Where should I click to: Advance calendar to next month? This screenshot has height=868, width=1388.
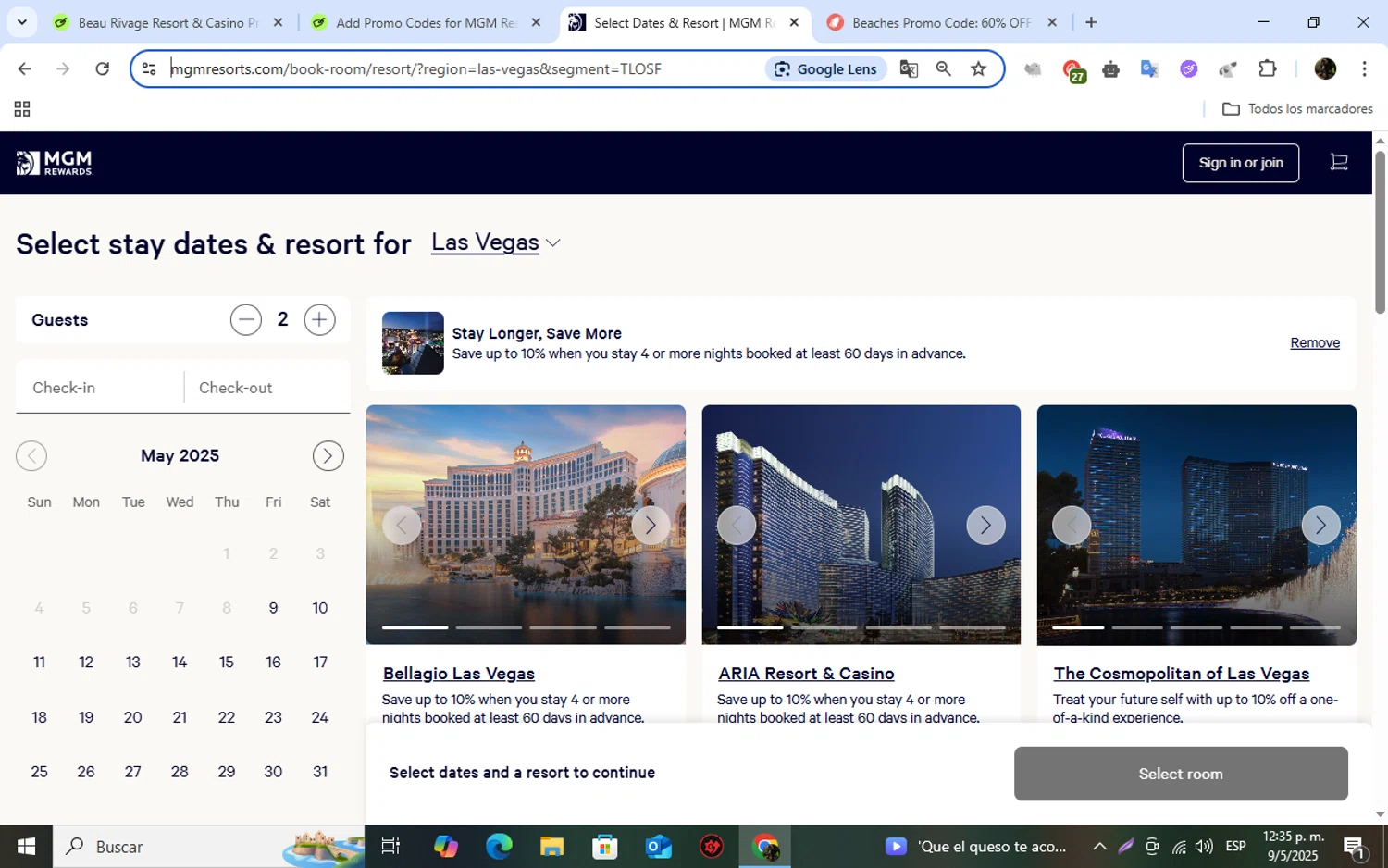point(328,456)
